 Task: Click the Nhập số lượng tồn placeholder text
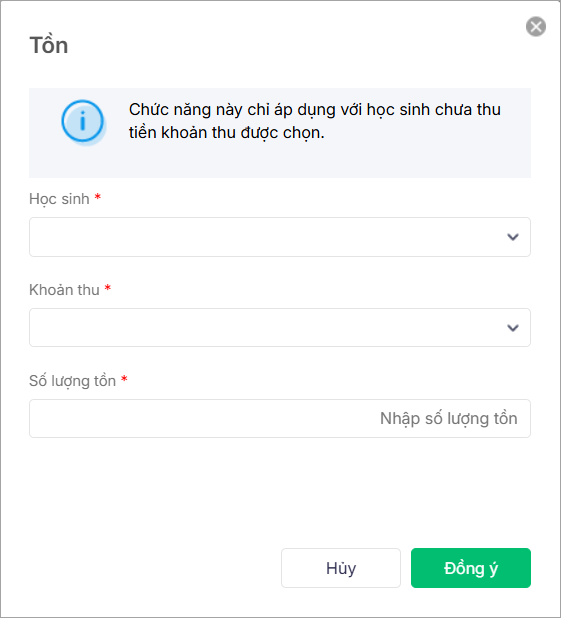pyautogui.click(x=449, y=418)
